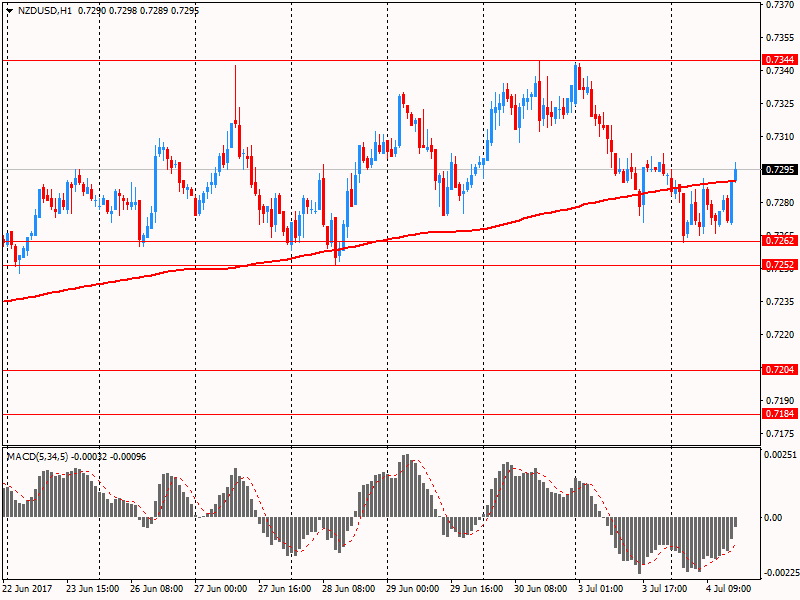Click the 0.7175 price scale value

[x=781, y=434]
